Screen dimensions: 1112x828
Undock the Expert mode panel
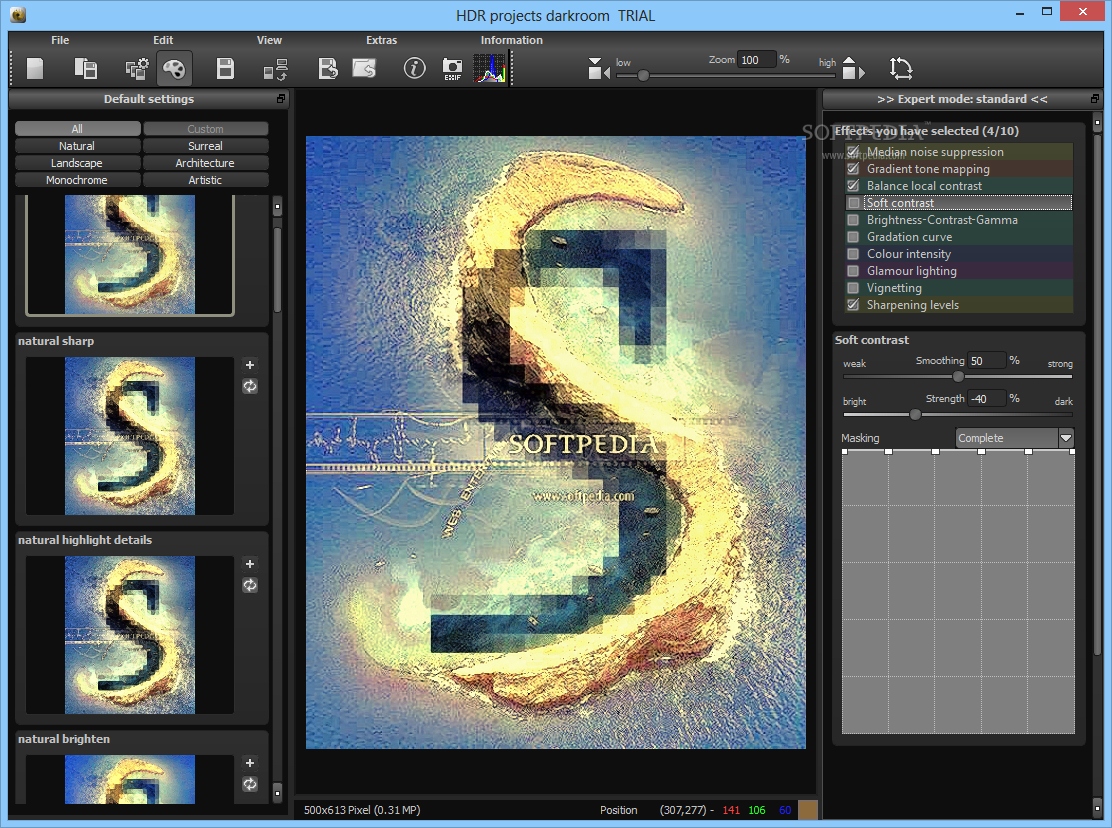[1095, 99]
